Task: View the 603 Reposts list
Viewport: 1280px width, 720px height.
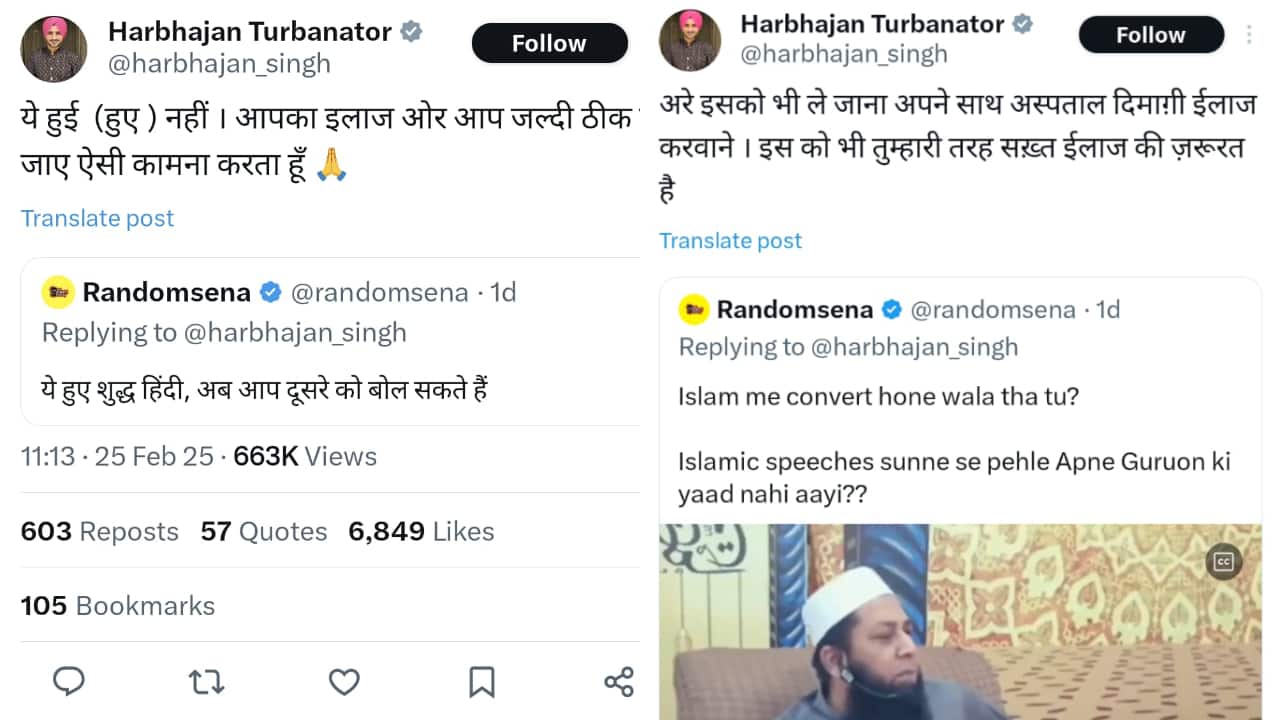Action: [x=99, y=531]
